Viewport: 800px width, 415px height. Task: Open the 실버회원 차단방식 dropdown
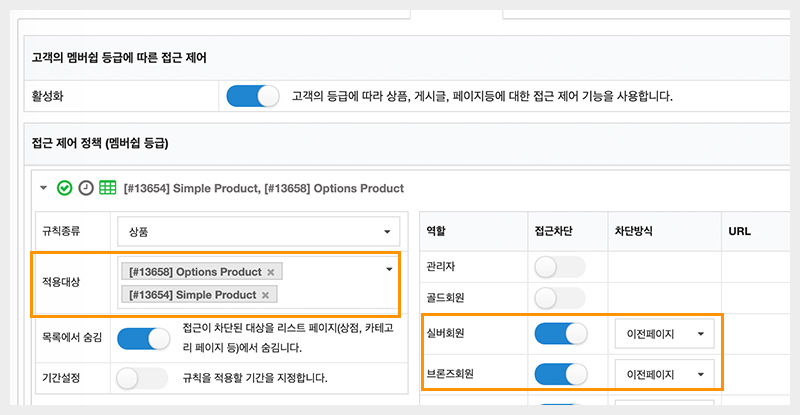pyautogui.click(x=664, y=334)
